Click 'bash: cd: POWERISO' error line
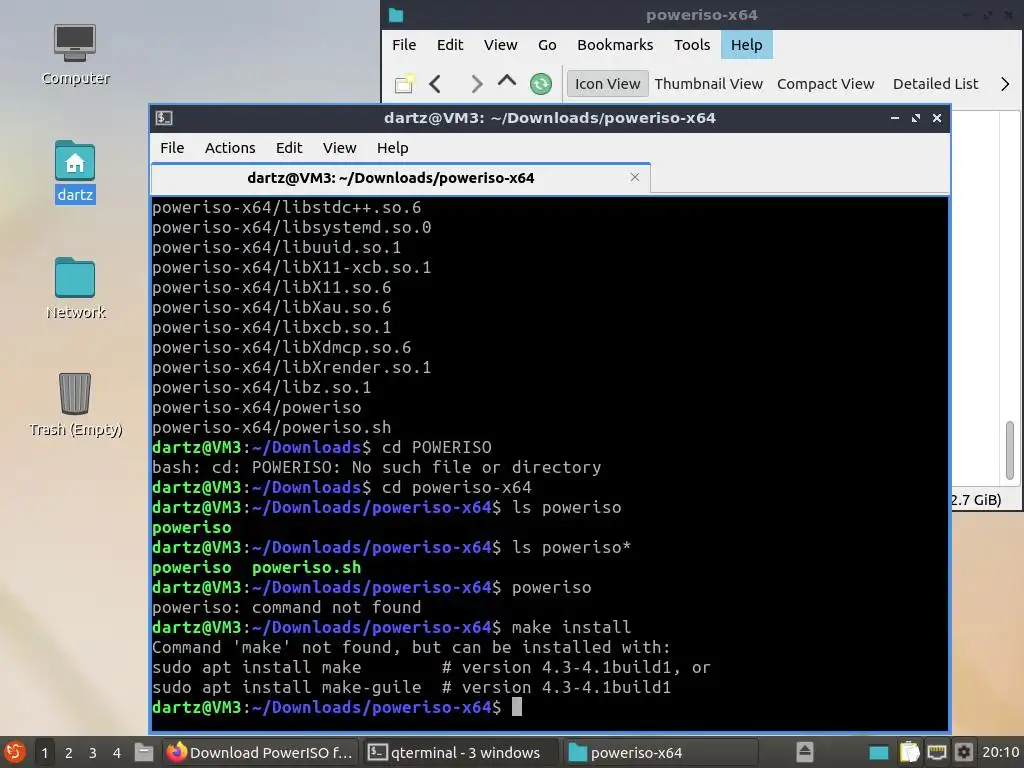Screen dimensions: 1024x768 coord(376,468)
